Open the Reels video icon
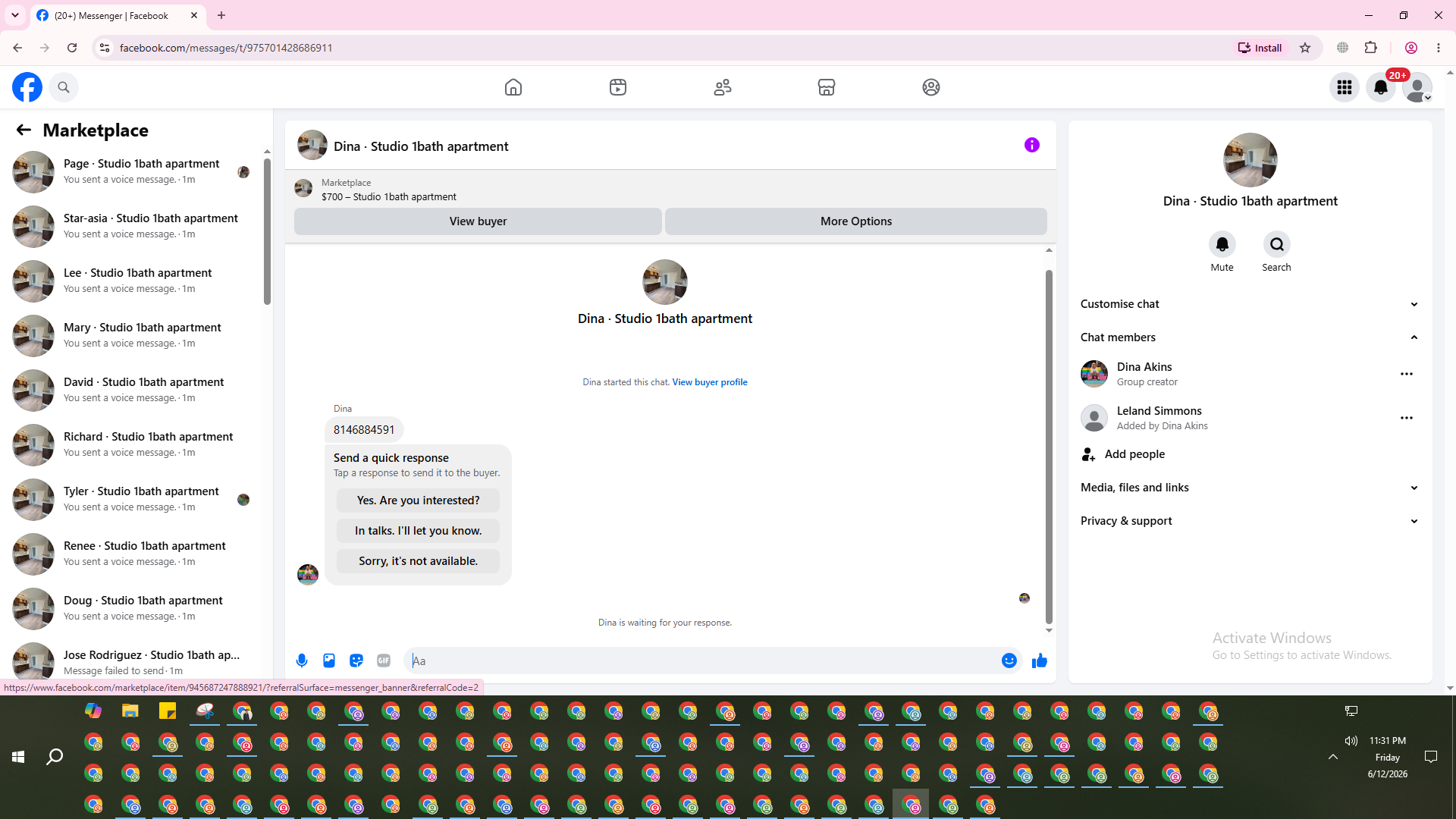This screenshot has width=1456, height=819. point(618,87)
